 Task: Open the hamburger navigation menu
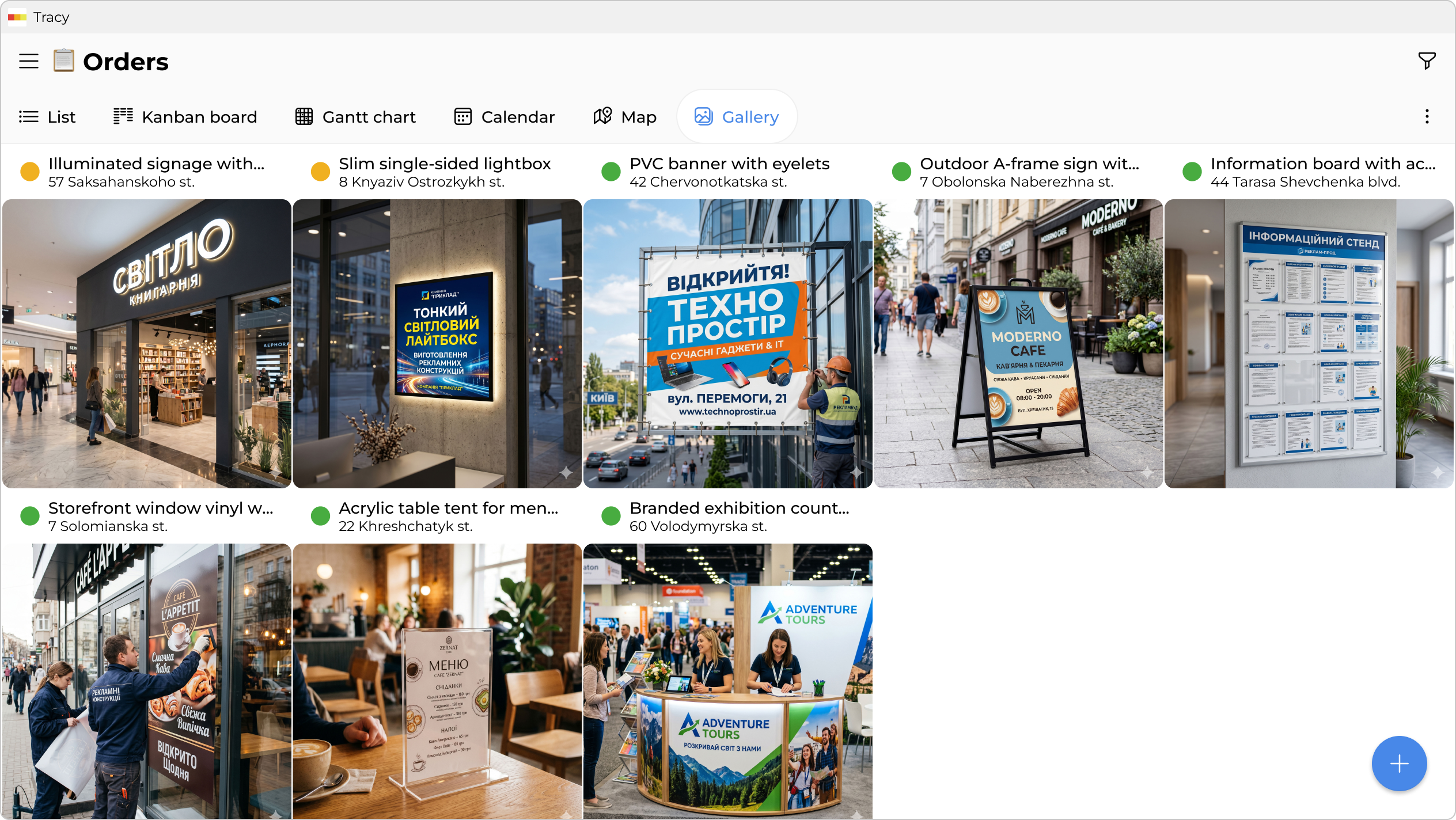(x=28, y=60)
